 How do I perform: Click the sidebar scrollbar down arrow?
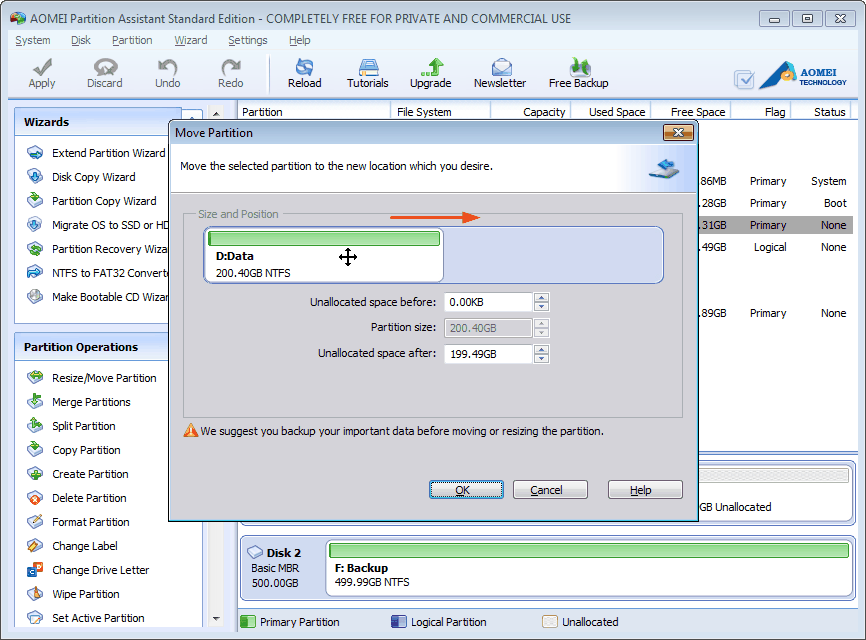click(x=216, y=619)
